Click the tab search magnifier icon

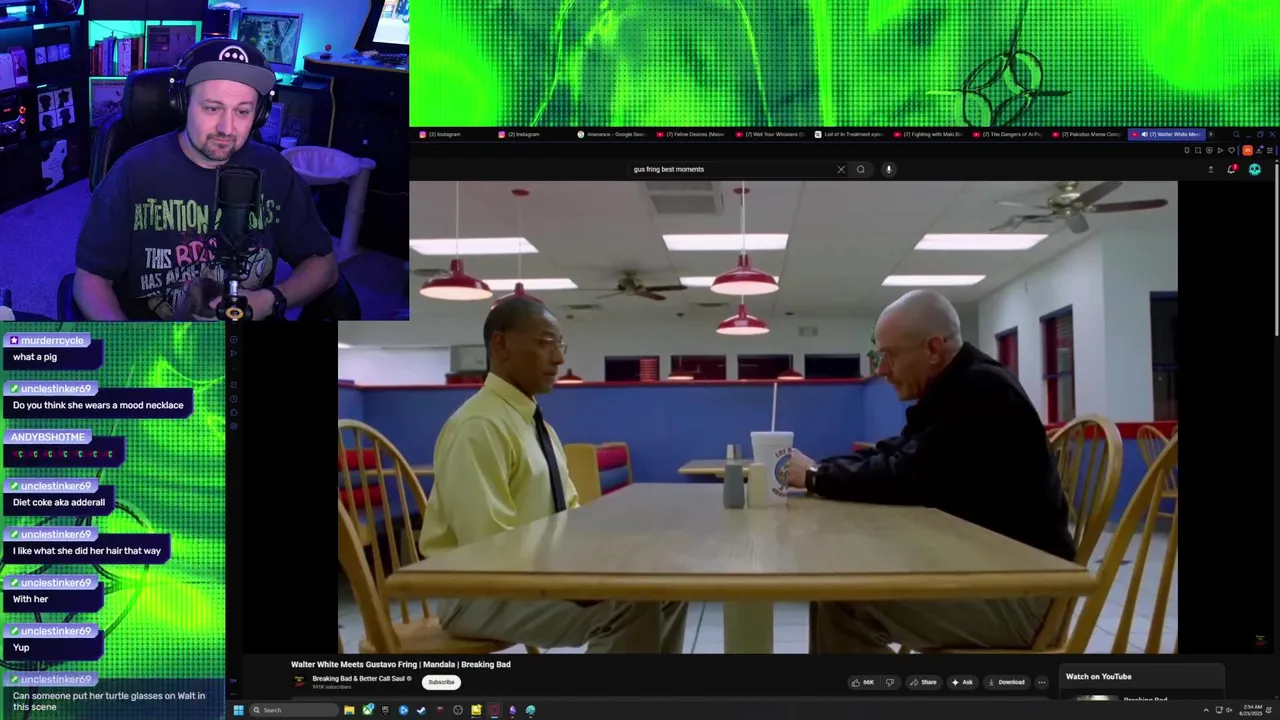click(1236, 134)
